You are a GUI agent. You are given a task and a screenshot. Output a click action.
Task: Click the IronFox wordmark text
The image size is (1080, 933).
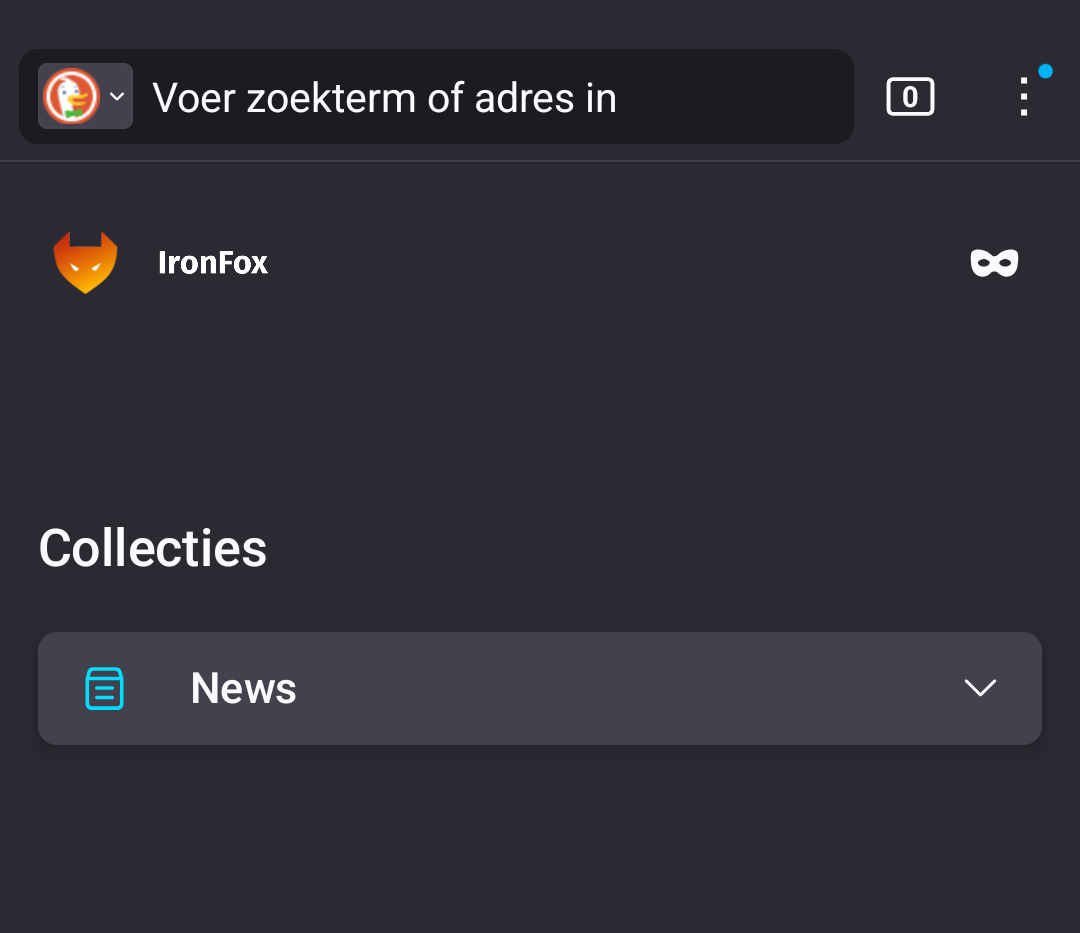(x=213, y=263)
